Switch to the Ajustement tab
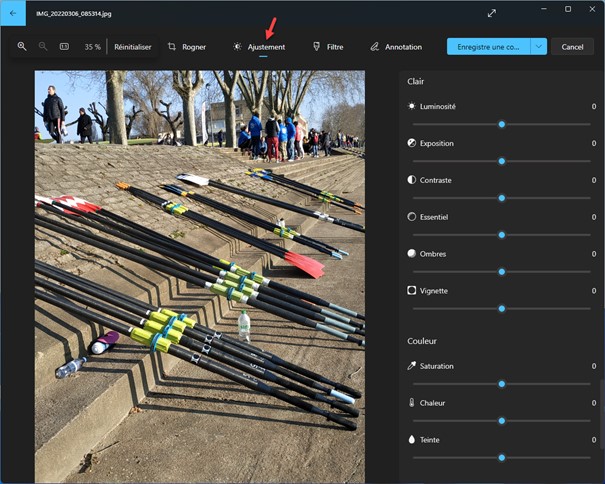605x484 pixels. pos(259,47)
